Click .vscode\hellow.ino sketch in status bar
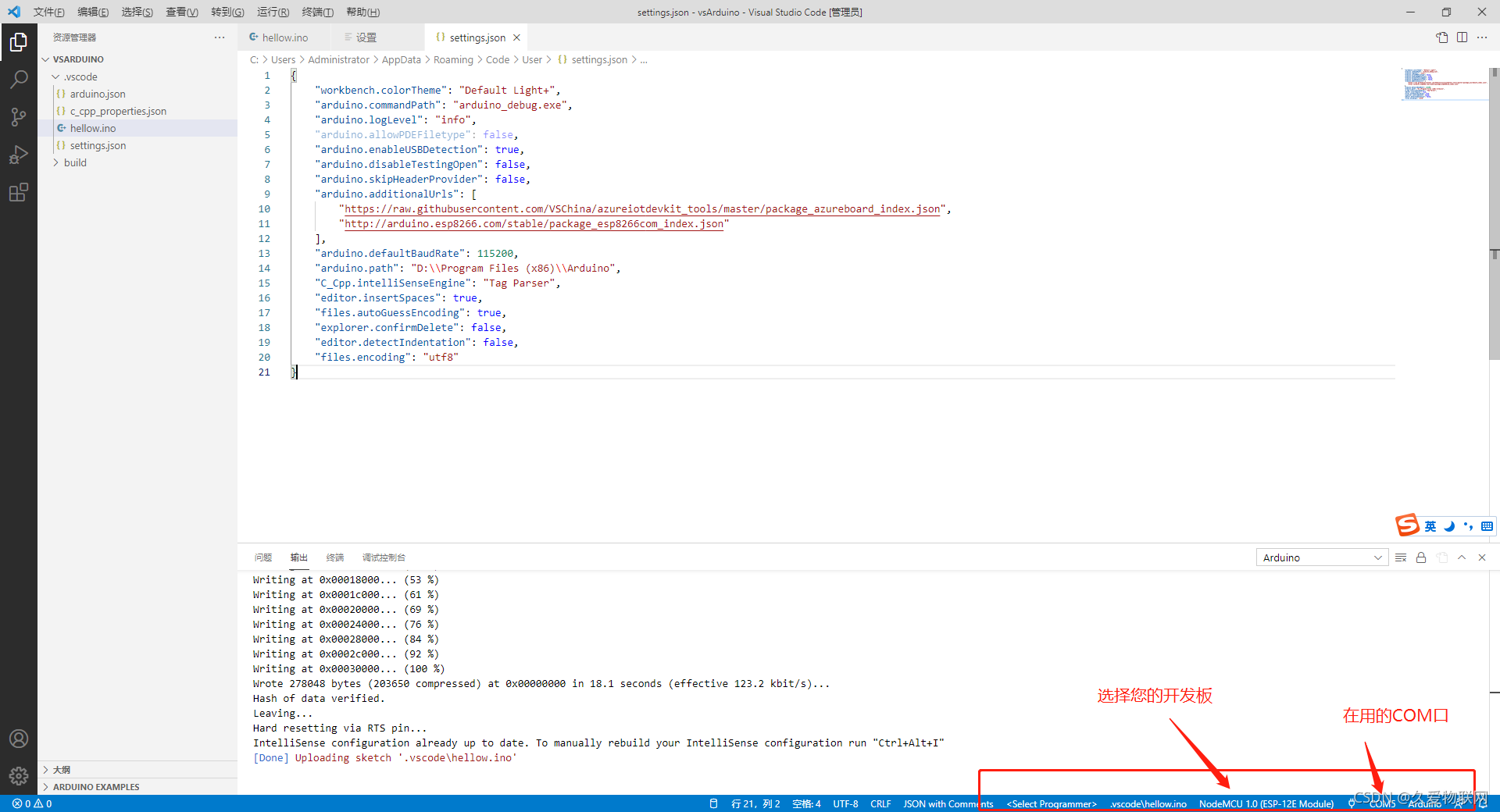The height and width of the screenshot is (812, 1500). point(1148,803)
